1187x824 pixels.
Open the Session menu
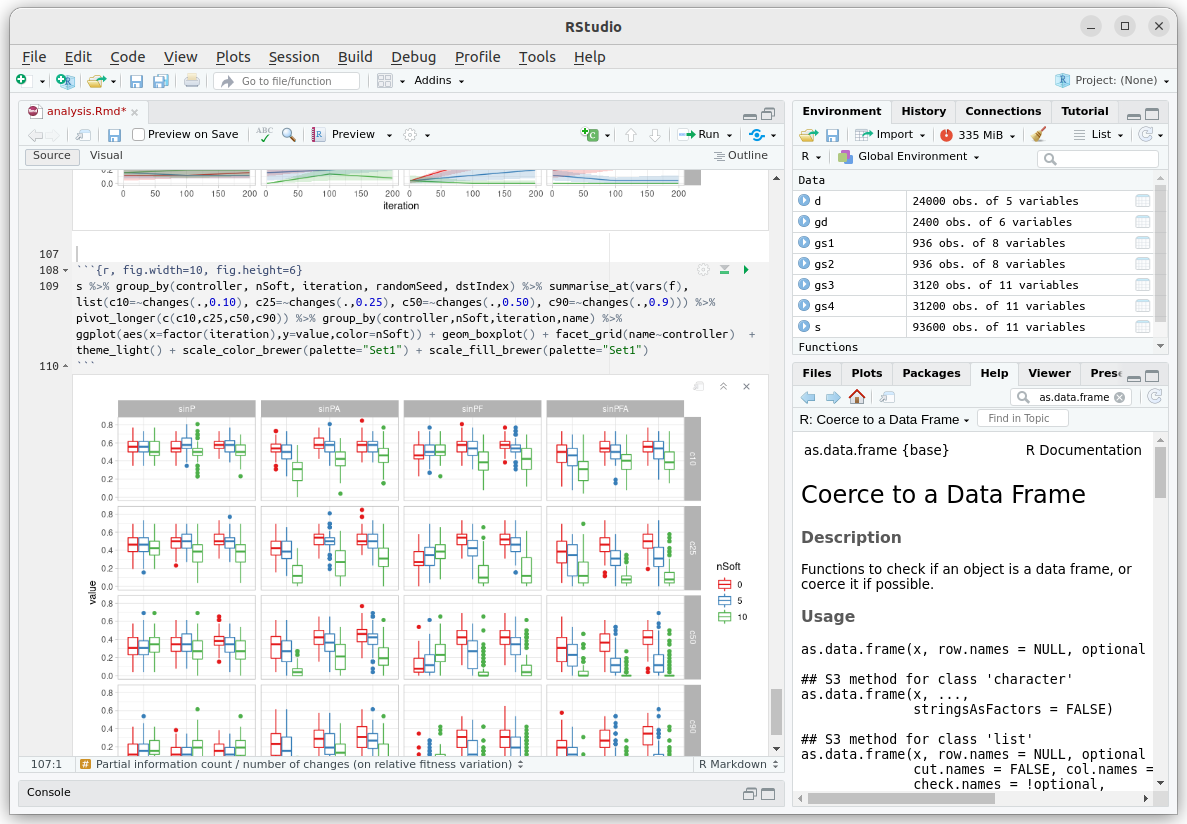294,57
